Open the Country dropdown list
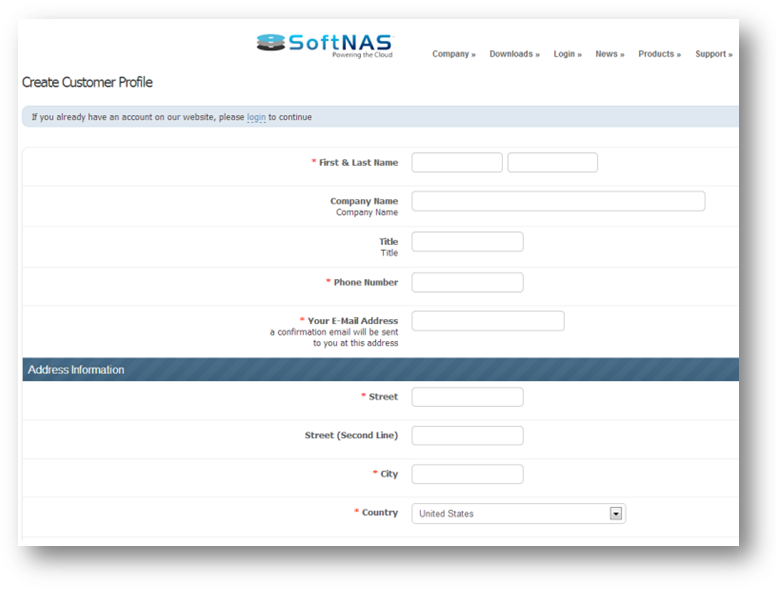 point(510,514)
